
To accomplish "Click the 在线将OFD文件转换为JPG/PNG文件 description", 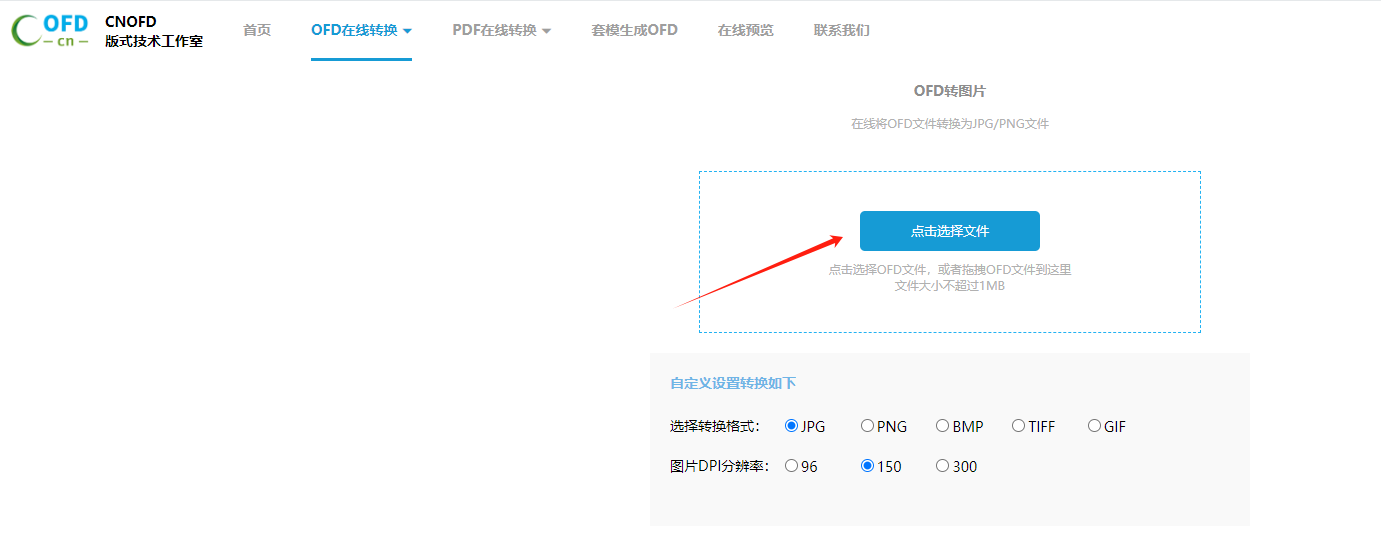I will coord(950,124).
